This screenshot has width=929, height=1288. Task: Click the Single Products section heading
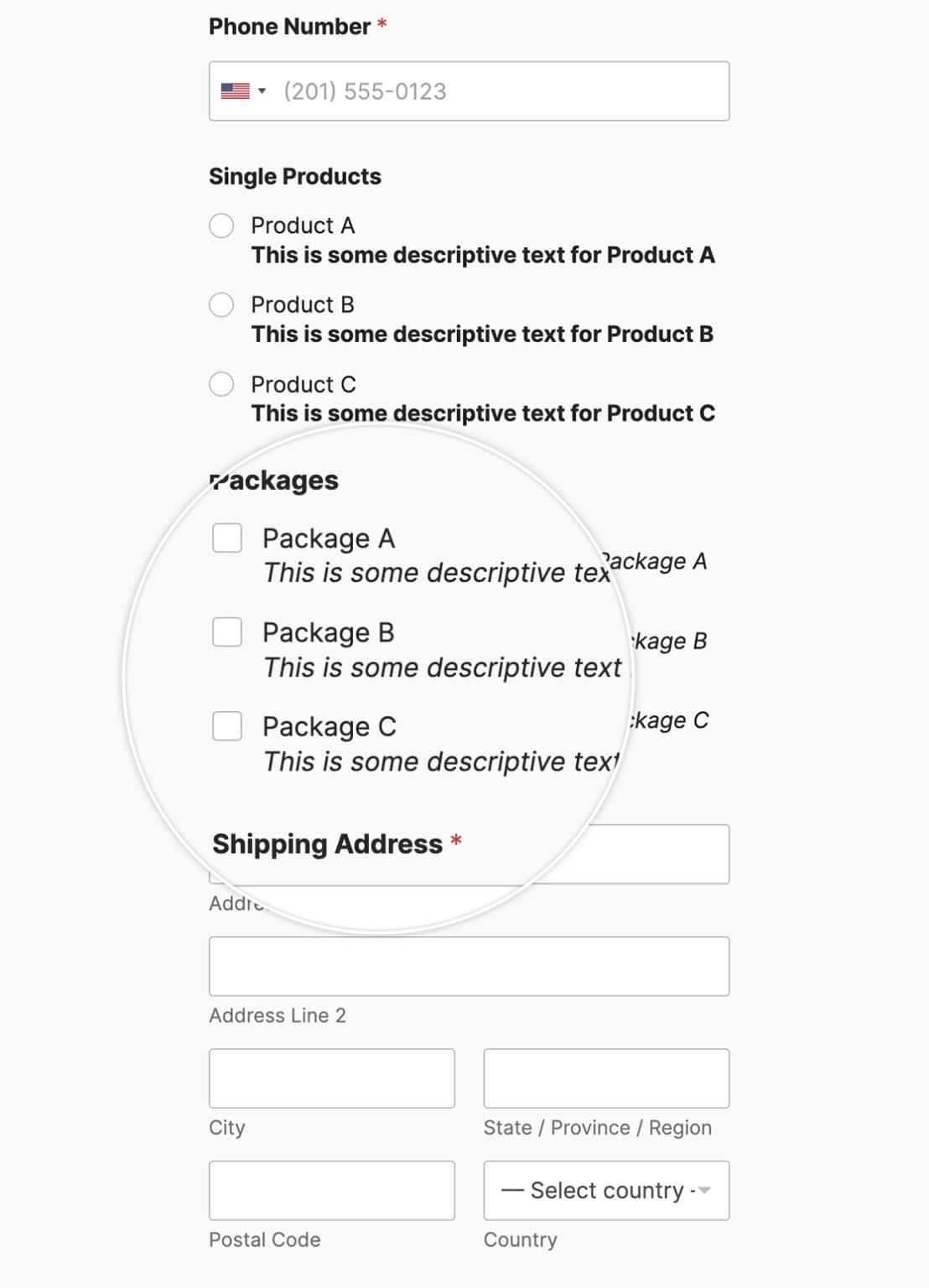(x=294, y=175)
